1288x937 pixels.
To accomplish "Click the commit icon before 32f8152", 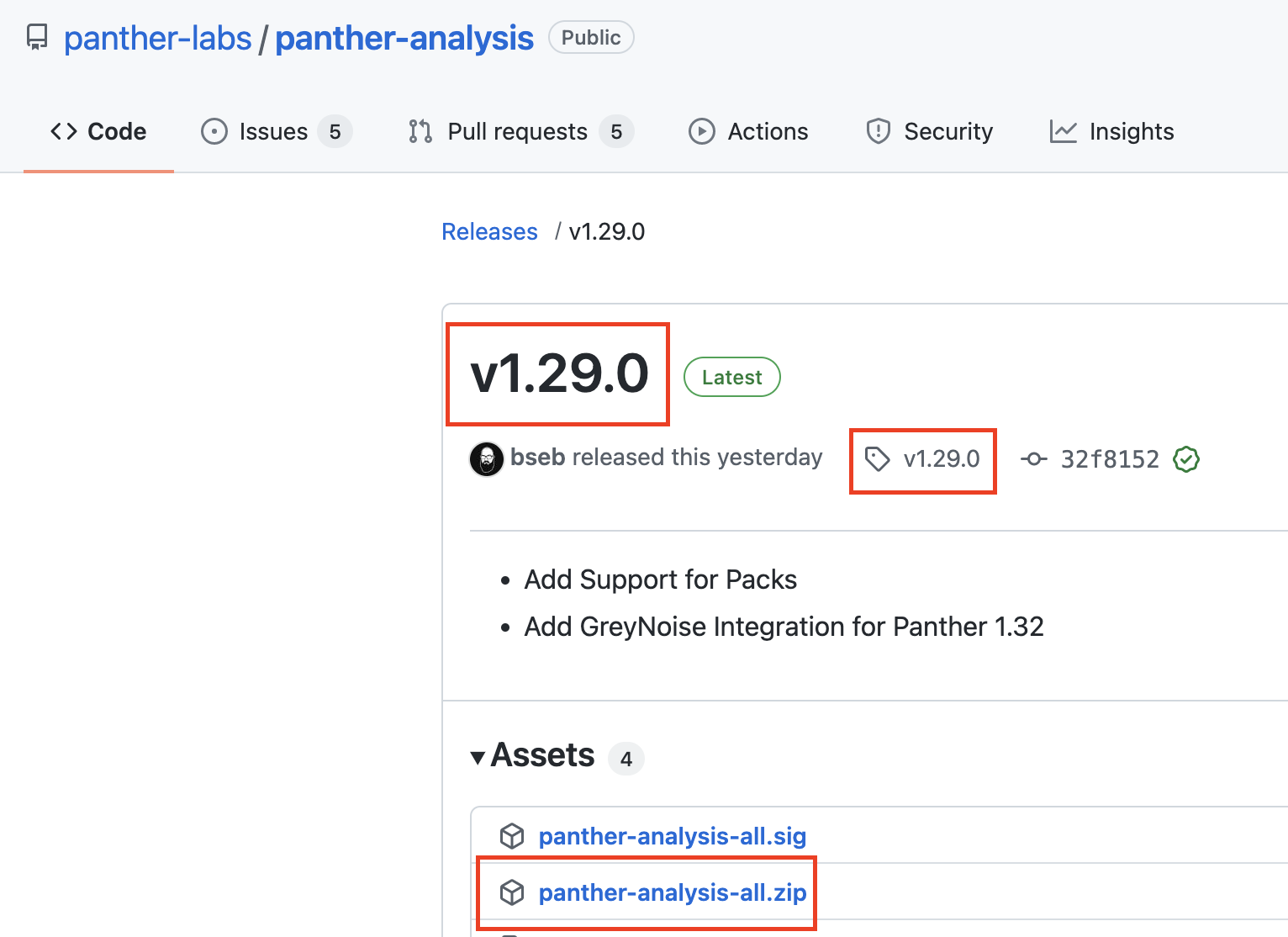I will pyautogui.click(x=1033, y=459).
